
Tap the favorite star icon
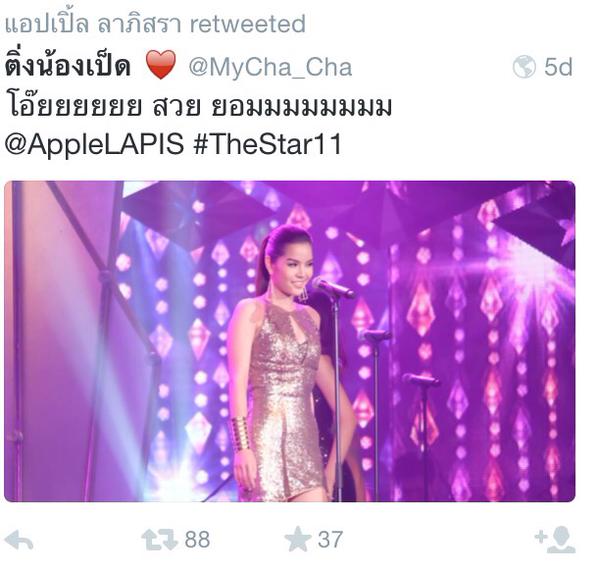point(298,539)
